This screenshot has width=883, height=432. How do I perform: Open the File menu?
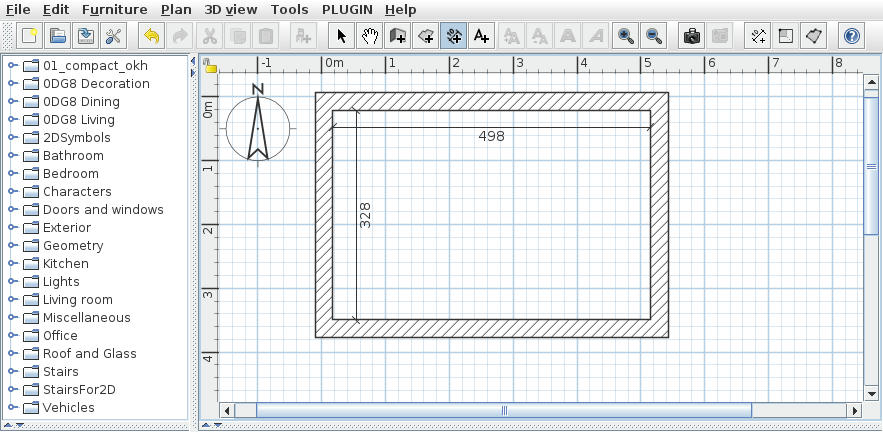tap(18, 10)
